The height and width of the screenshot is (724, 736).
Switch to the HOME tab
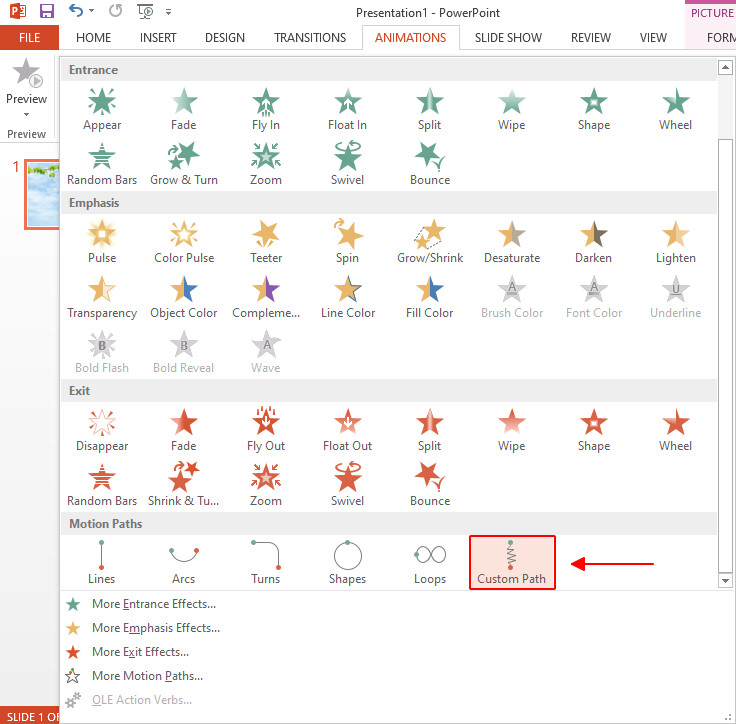[93, 38]
